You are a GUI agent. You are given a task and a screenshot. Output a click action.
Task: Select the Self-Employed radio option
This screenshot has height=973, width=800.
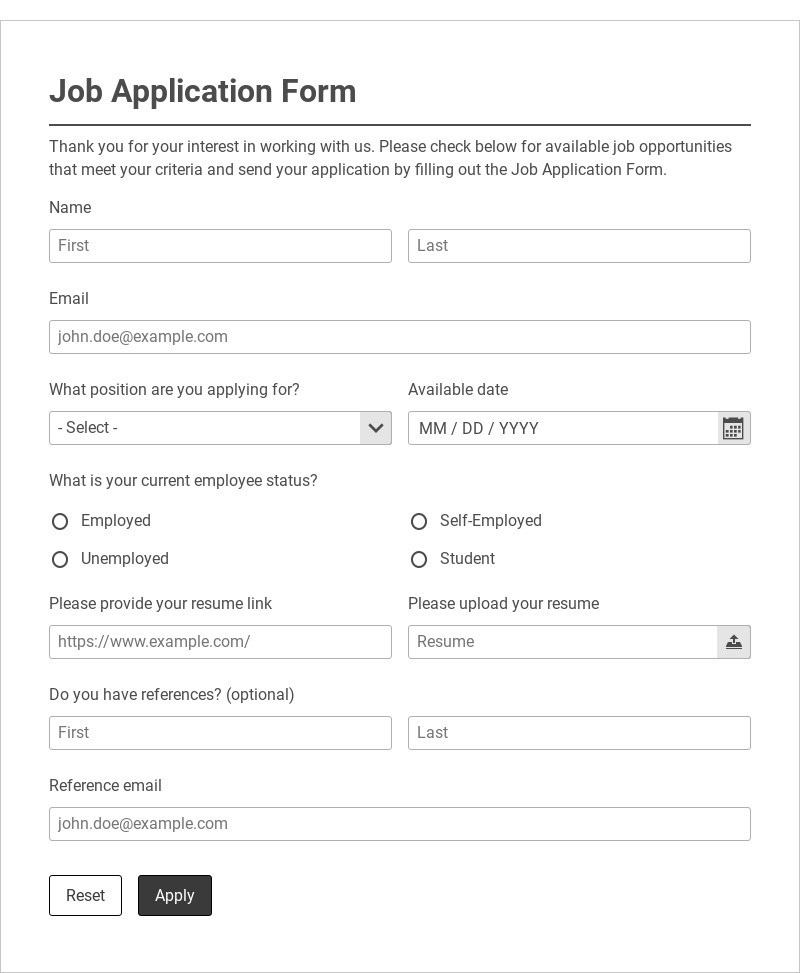pos(419,521)
